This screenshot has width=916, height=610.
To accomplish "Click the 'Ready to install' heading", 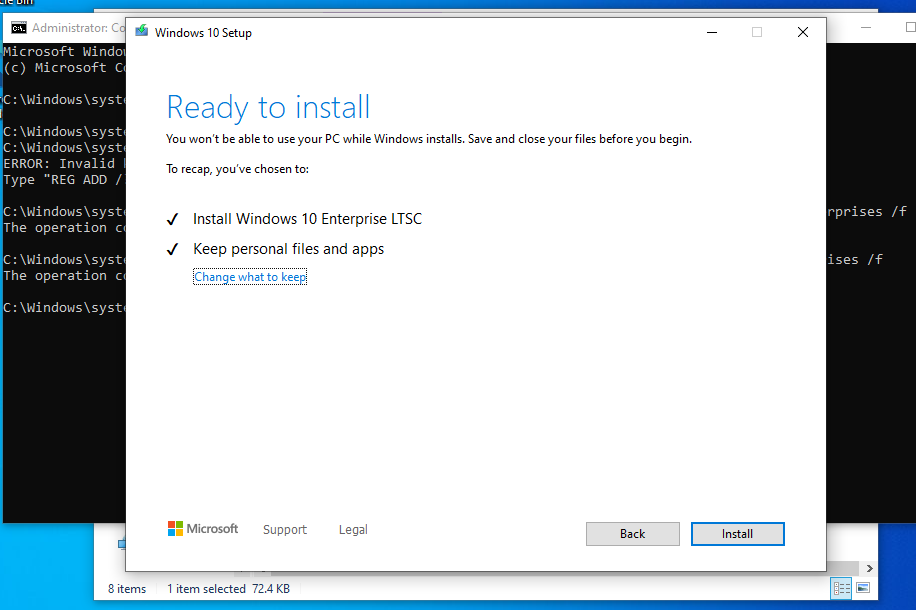I will pos(268,108).
